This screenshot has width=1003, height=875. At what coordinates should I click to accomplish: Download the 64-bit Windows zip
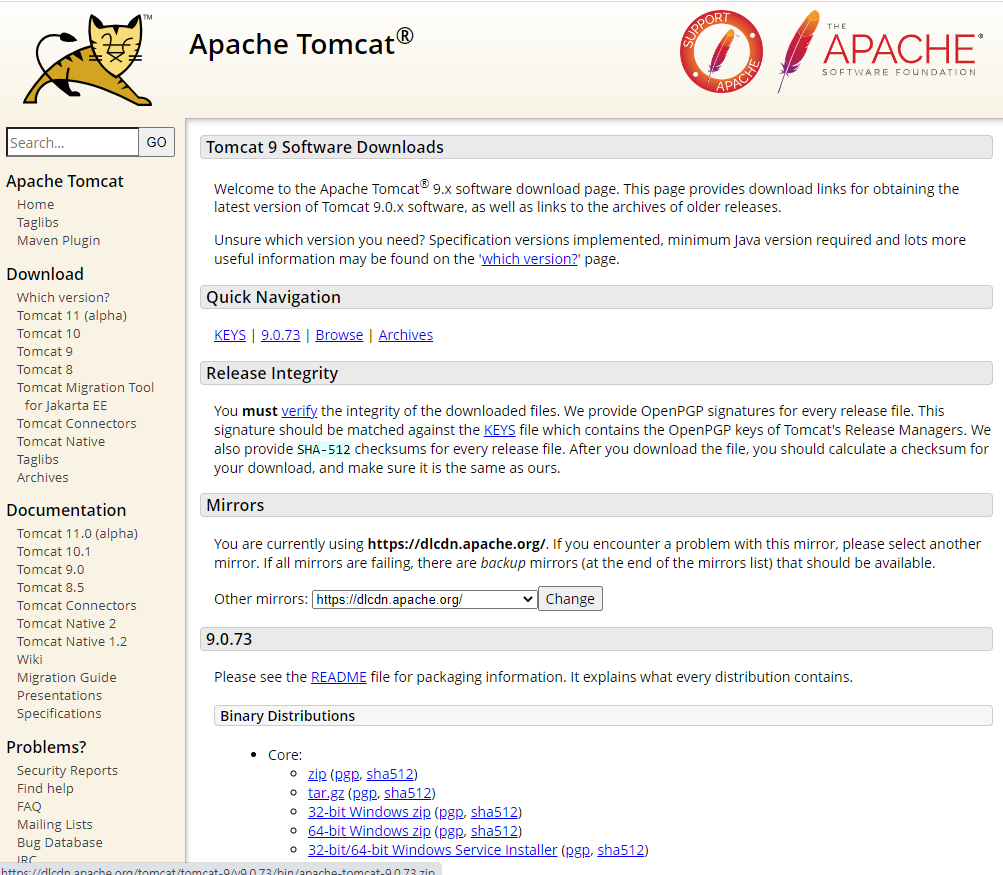coord(369,831)
